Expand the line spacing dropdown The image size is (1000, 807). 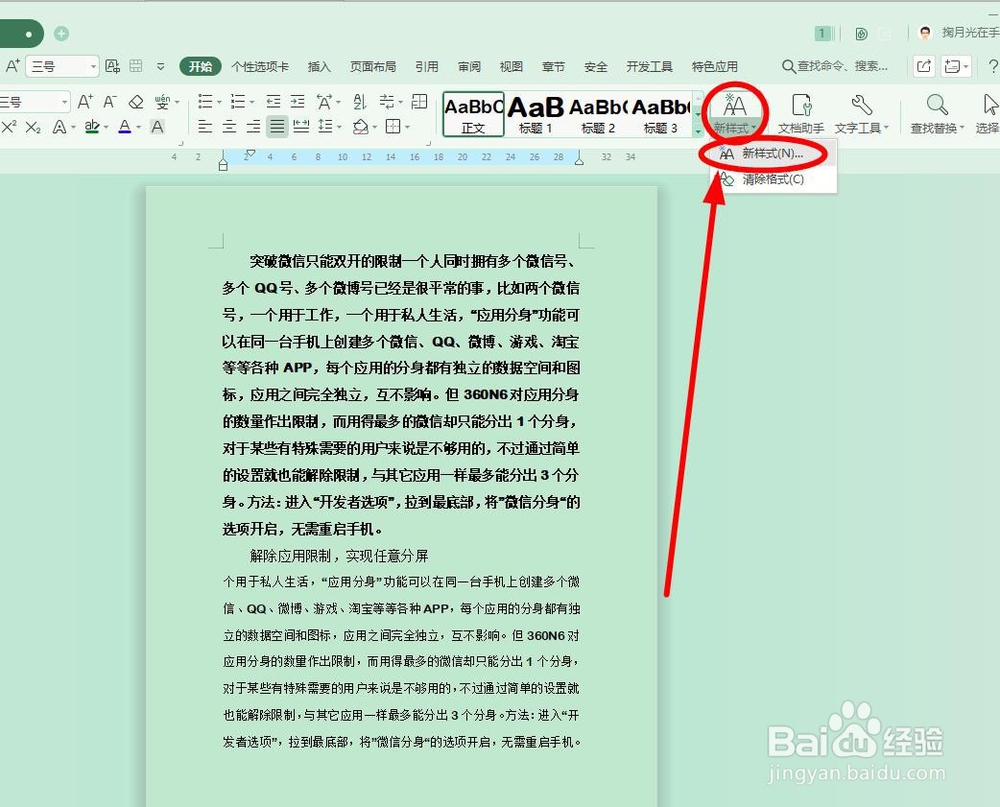pyautogui.click(x=338, y=126)
